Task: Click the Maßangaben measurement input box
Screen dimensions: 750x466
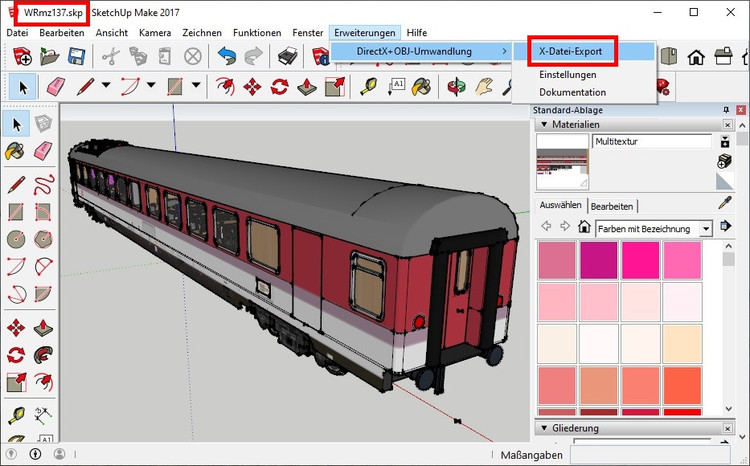Action: click(x=650, y=455)
